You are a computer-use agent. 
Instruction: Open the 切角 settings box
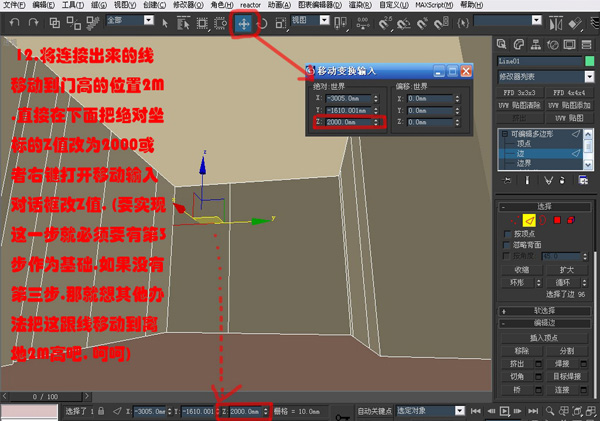[538, 377]
